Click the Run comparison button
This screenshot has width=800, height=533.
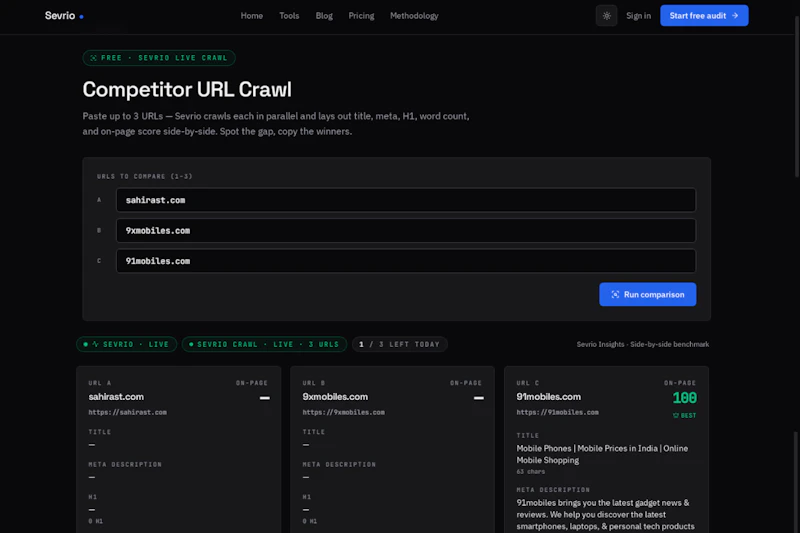pos(647,294)
